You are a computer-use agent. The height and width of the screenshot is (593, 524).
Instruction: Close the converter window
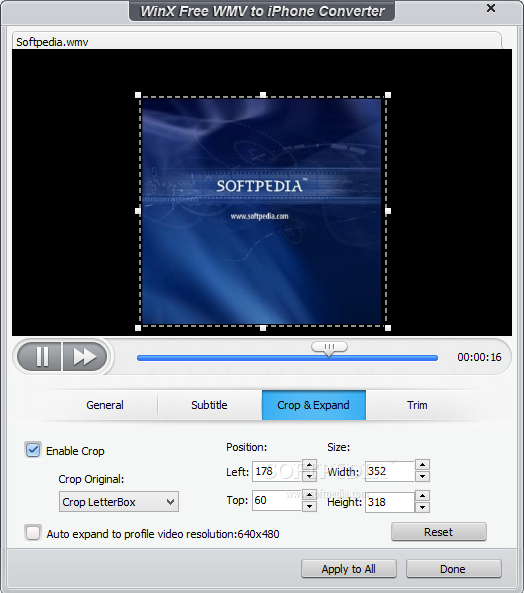[x=491, y=8]
